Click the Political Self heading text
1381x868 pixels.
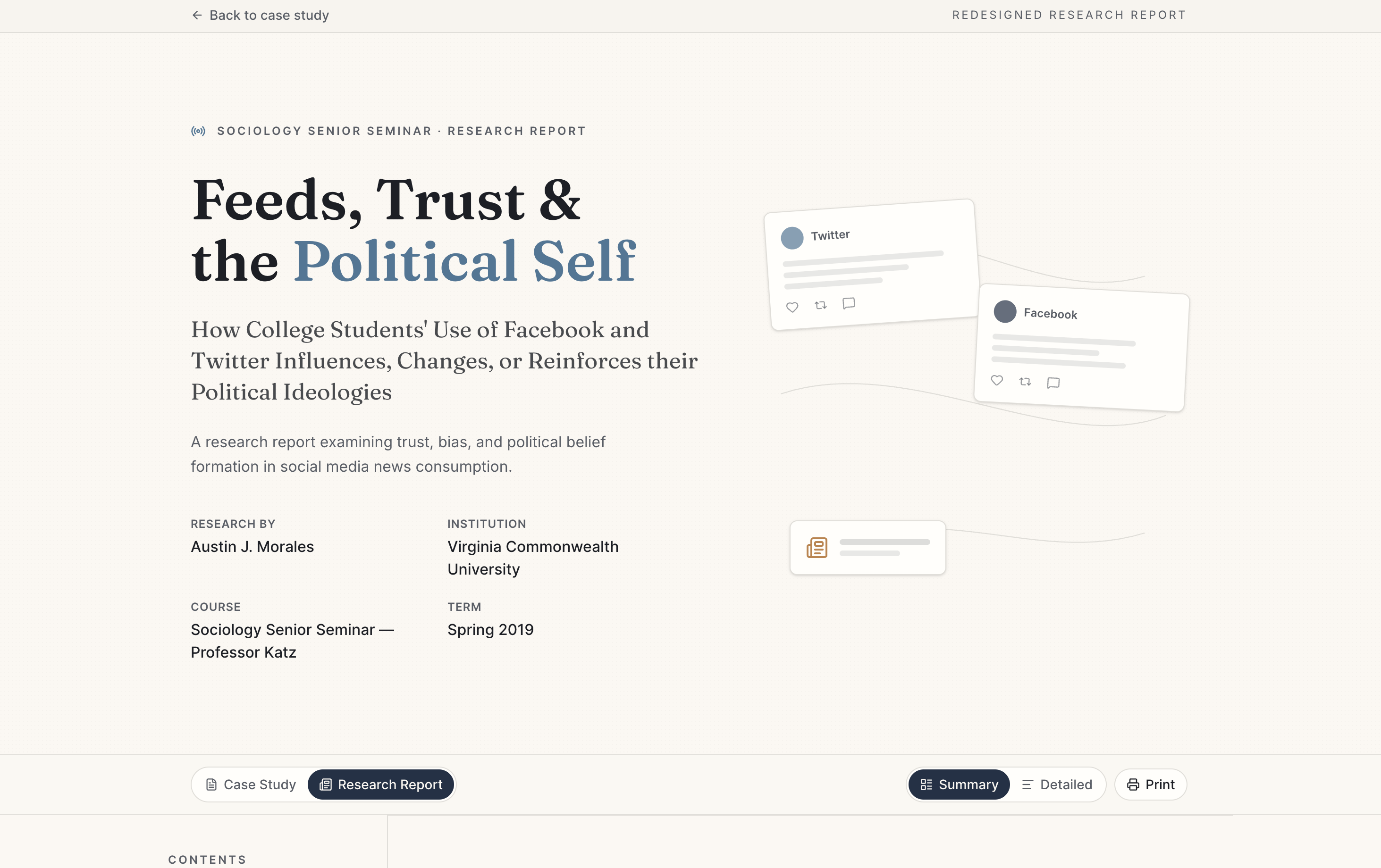(x=464, y=261)
